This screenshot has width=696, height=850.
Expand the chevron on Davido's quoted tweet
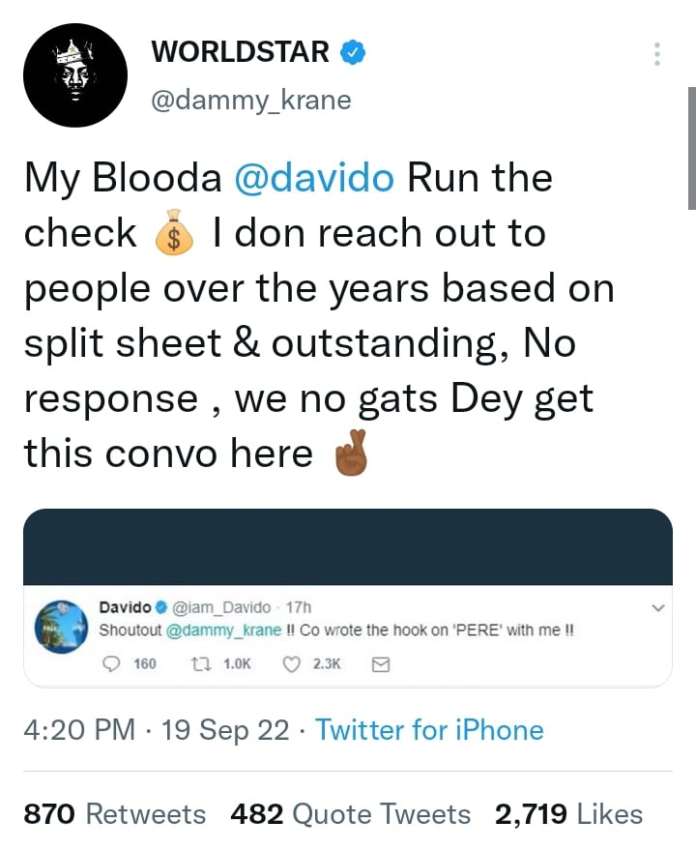pyautogui.click(x=658, y=607)
